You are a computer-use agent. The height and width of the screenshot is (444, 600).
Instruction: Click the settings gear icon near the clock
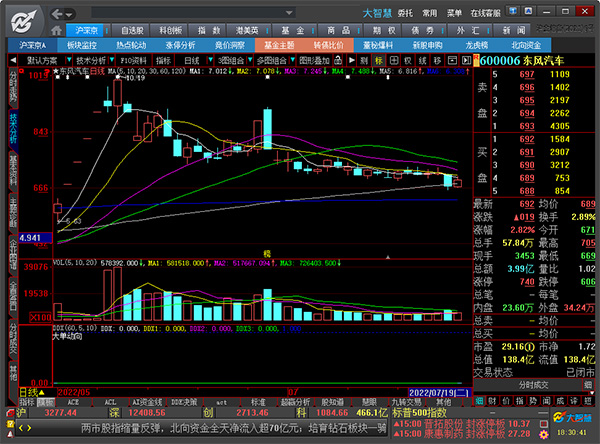click(544, 435)
